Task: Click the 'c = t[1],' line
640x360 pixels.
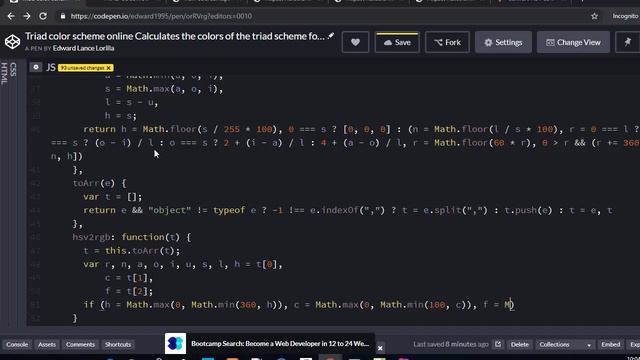Action: click(129, 278)
